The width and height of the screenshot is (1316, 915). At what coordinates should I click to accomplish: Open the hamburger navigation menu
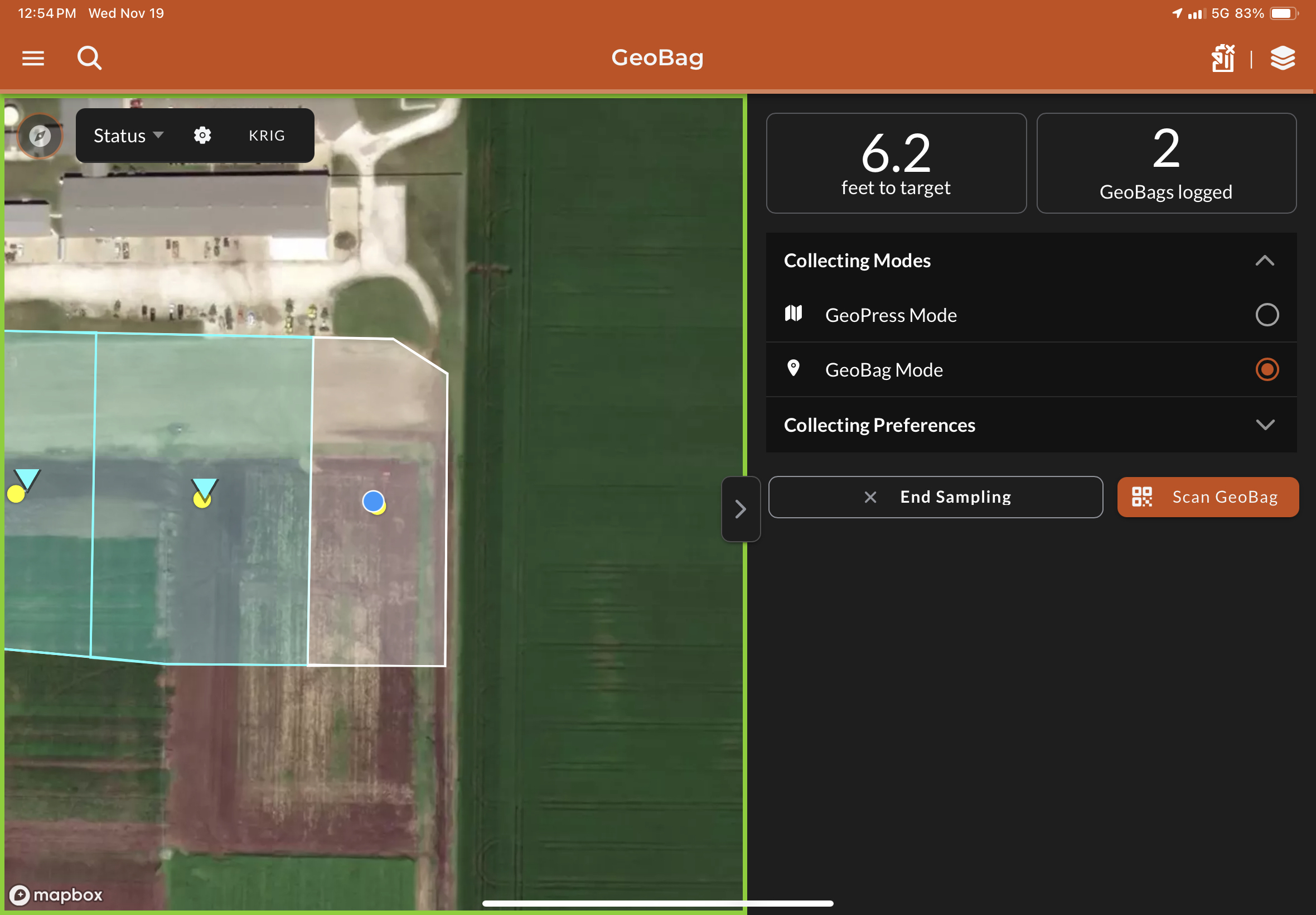(x=33, y=58)
